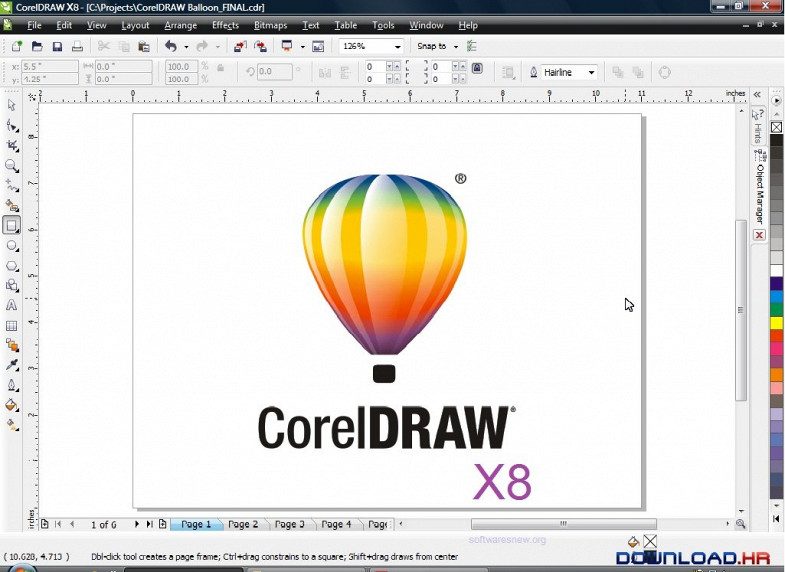Viewport: 785px width, 572px height.
Task: Click the horizontal scrollbar thumb
Action: coord(563,524)
